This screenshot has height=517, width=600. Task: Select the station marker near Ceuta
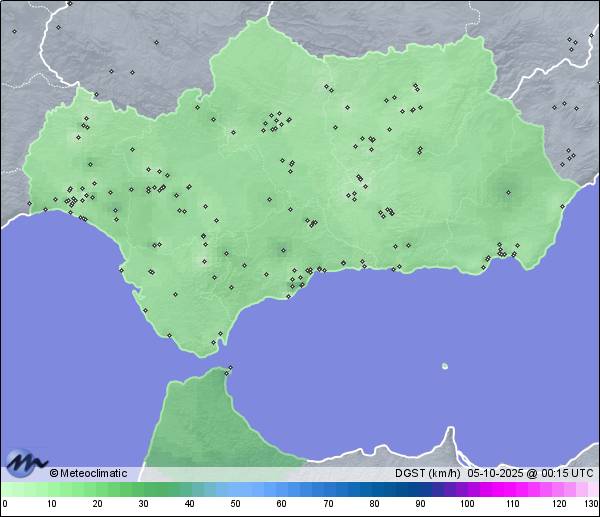(229, 370)
